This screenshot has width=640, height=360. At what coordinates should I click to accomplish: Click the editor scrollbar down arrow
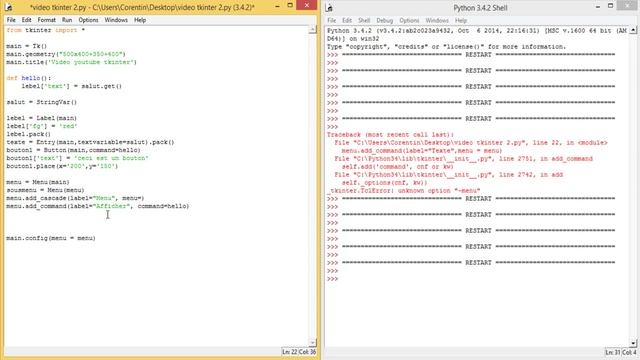click(312, 343)
